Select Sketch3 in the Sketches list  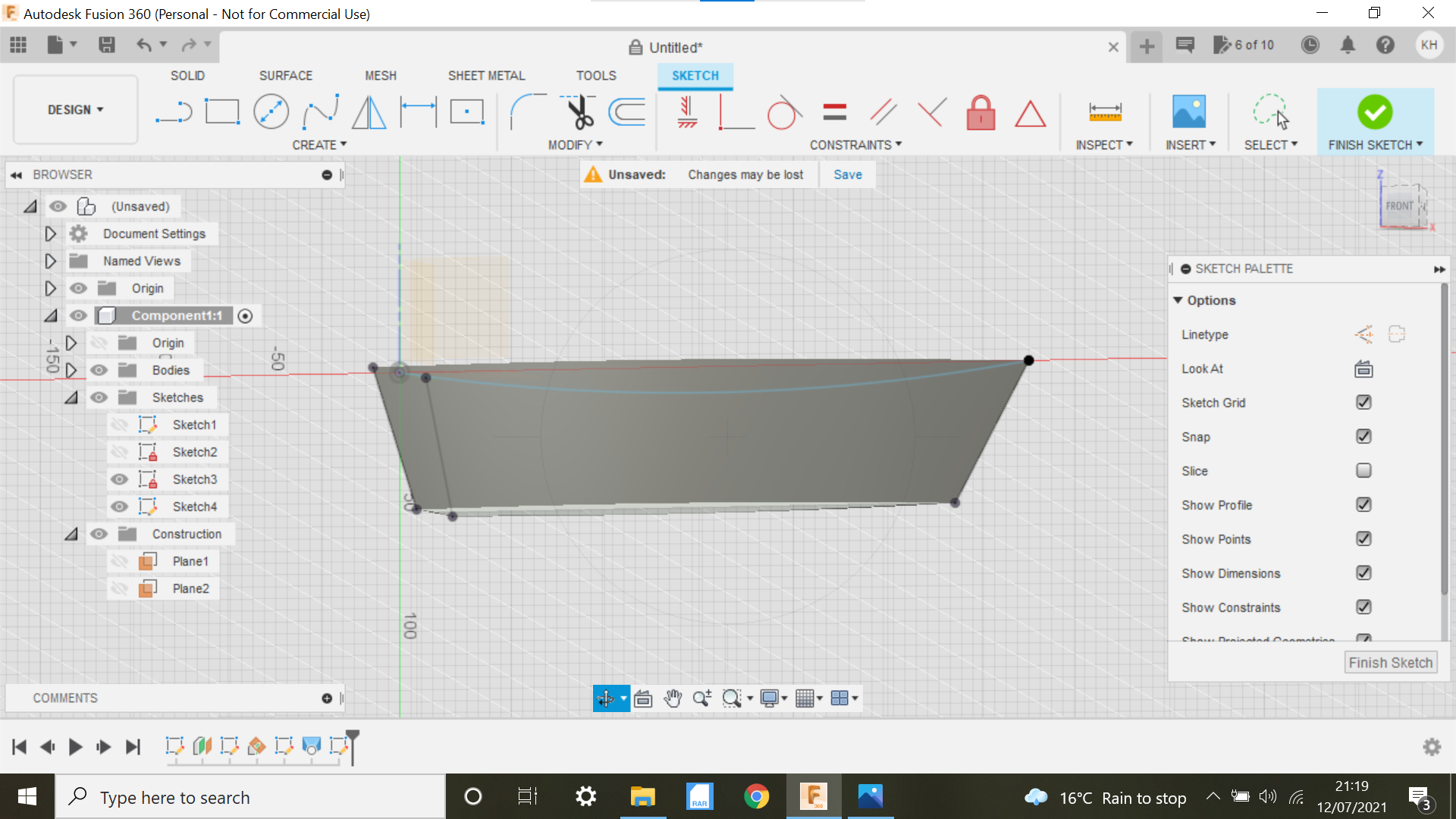tap(195, 479)
